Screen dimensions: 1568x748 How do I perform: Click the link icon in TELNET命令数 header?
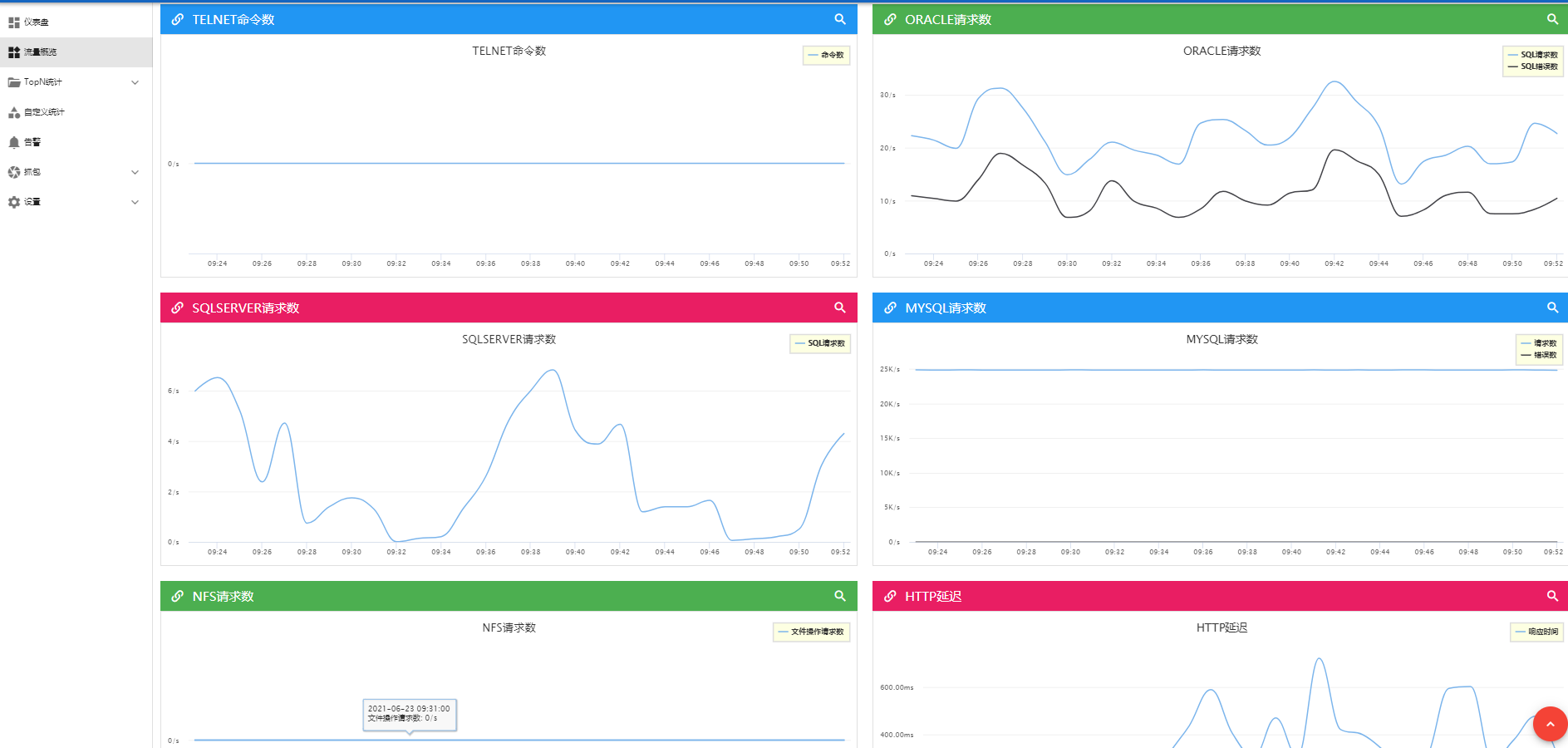click(177, 19)
